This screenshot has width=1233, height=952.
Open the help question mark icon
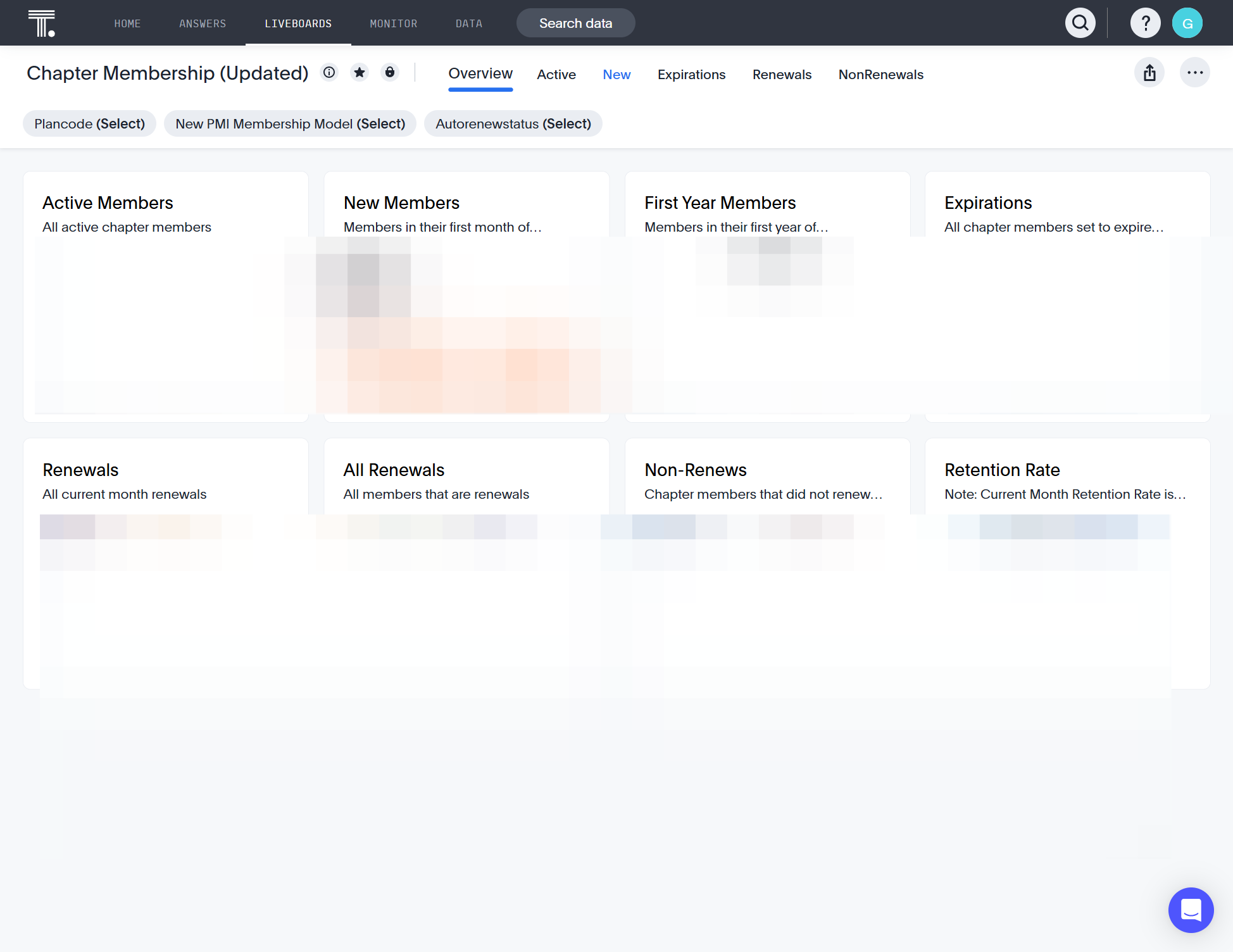[x=1146, y=23]
